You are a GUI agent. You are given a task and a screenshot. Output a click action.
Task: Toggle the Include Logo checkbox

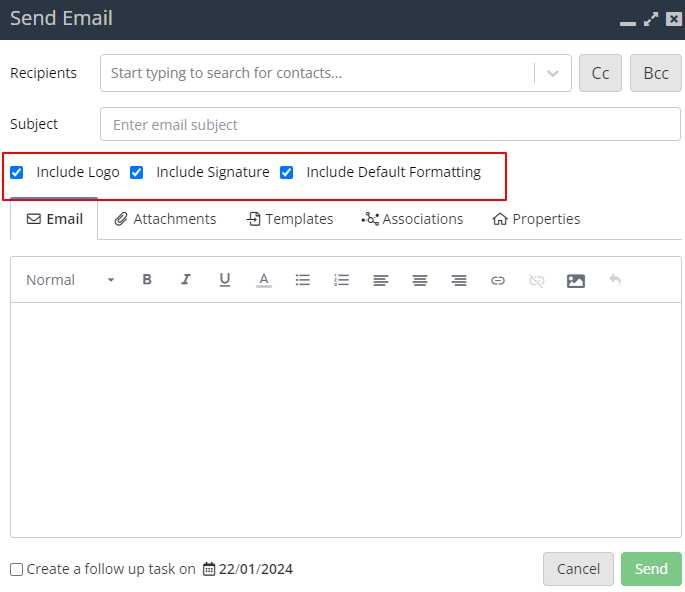tap(17, 173)
